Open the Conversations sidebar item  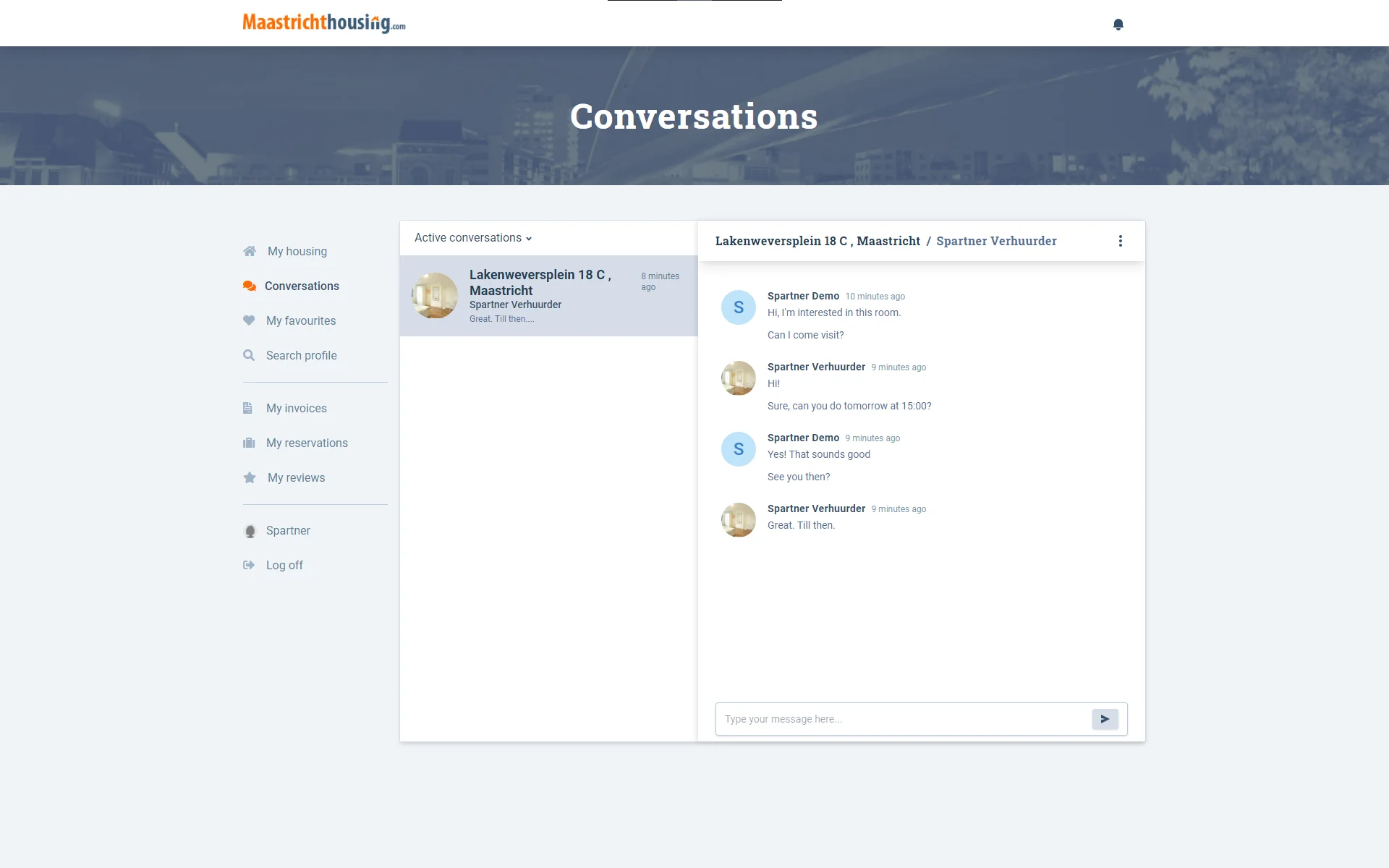[x=302, y=286]
